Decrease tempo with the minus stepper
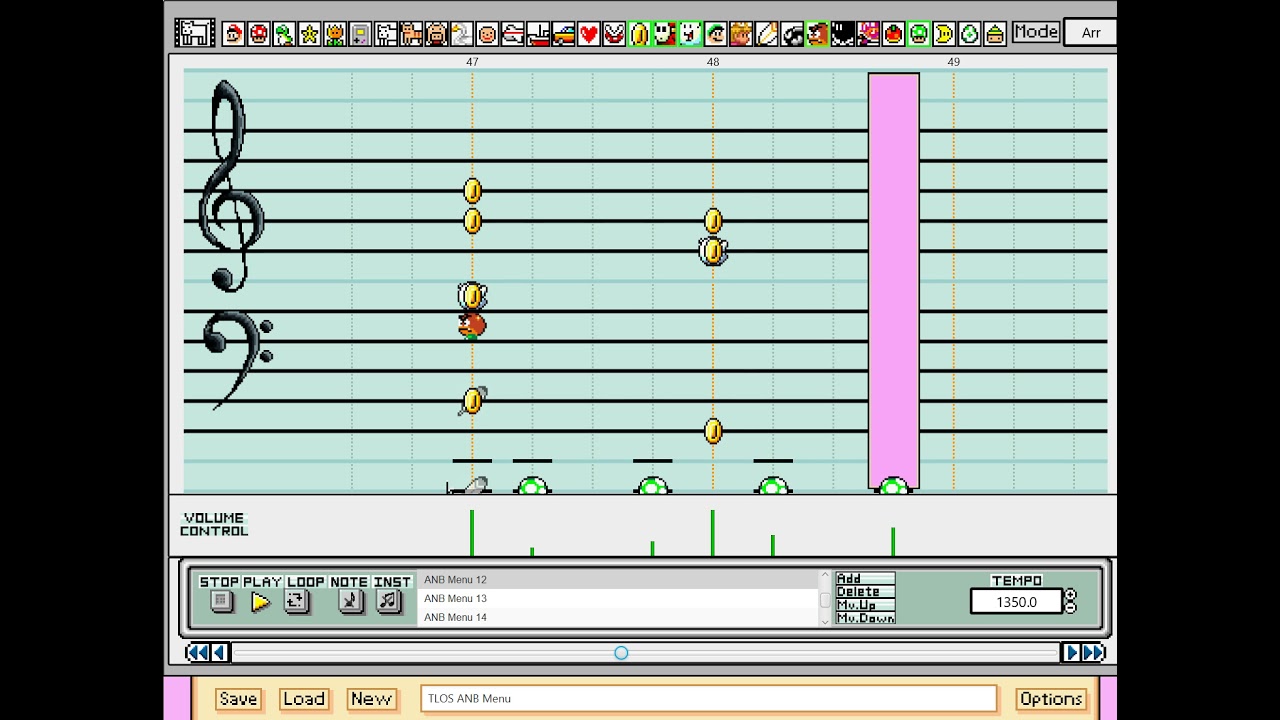The height and width of the screenshot is (720, 1280). (x=1071, y=607)
